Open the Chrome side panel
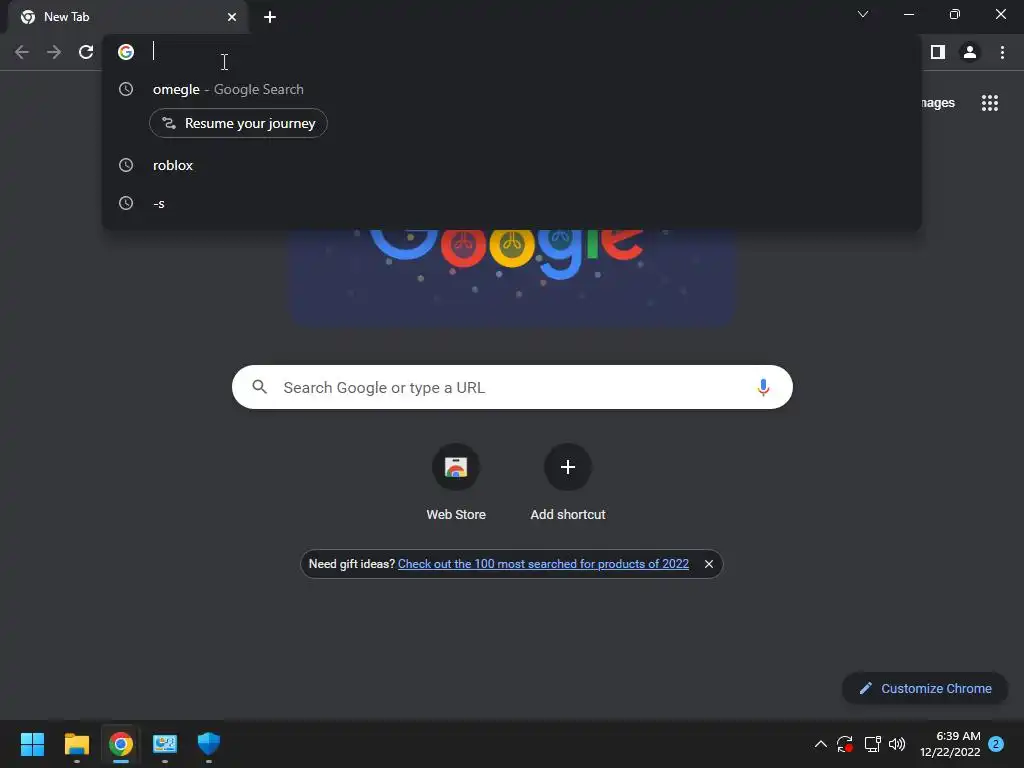The image size is (1024, 768). 938,52
